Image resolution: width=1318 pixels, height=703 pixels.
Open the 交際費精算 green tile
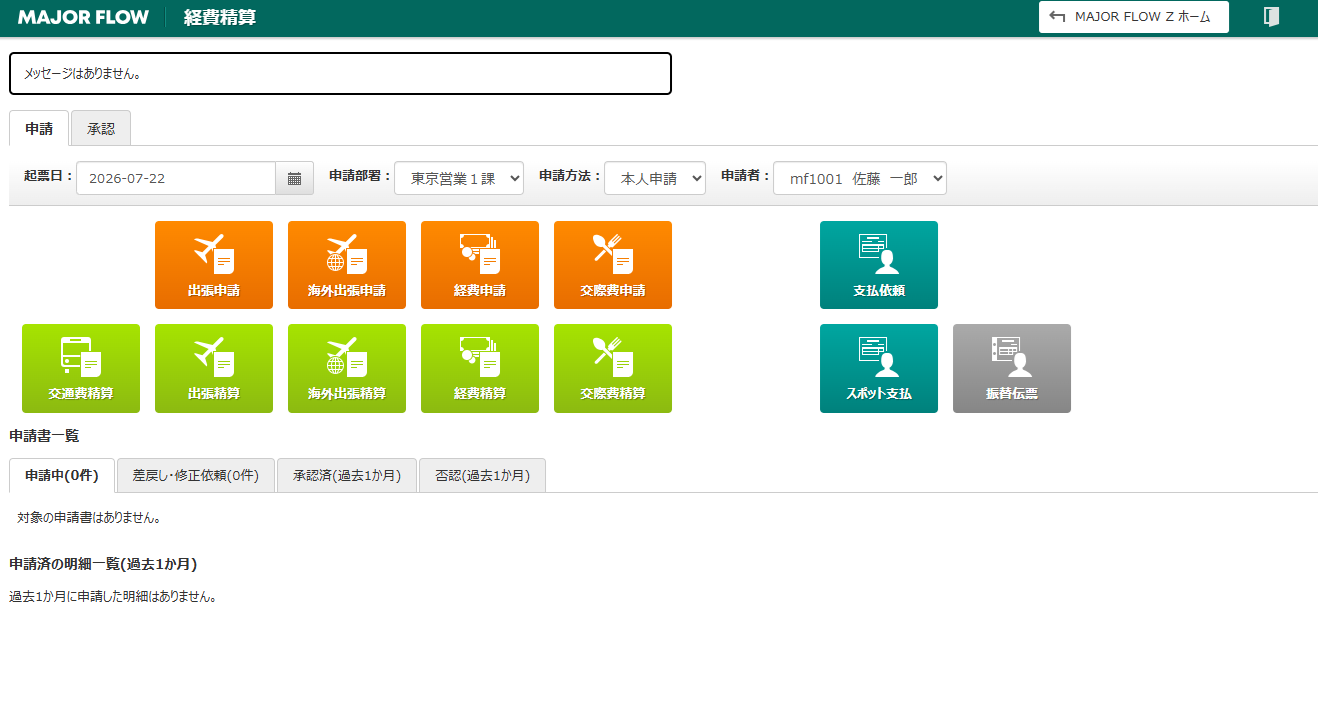pyautogui.click(x=613, y=368)
